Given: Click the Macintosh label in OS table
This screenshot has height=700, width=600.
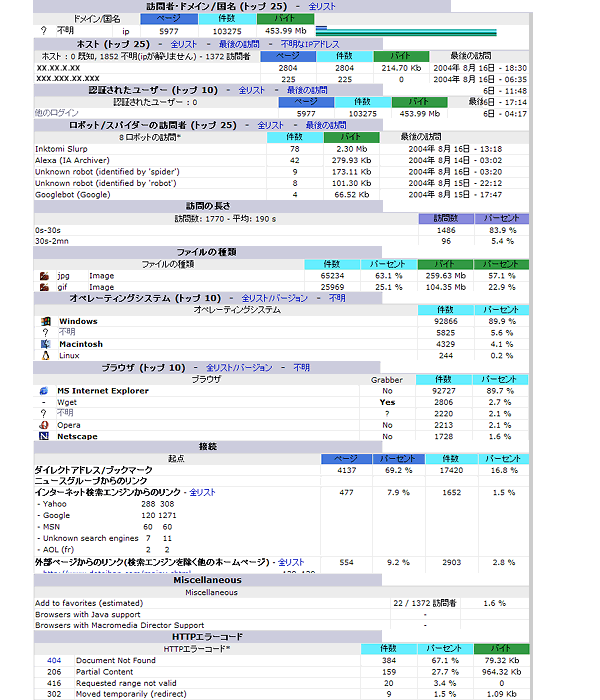Looking at the screenshot, I should coord(81,344).
